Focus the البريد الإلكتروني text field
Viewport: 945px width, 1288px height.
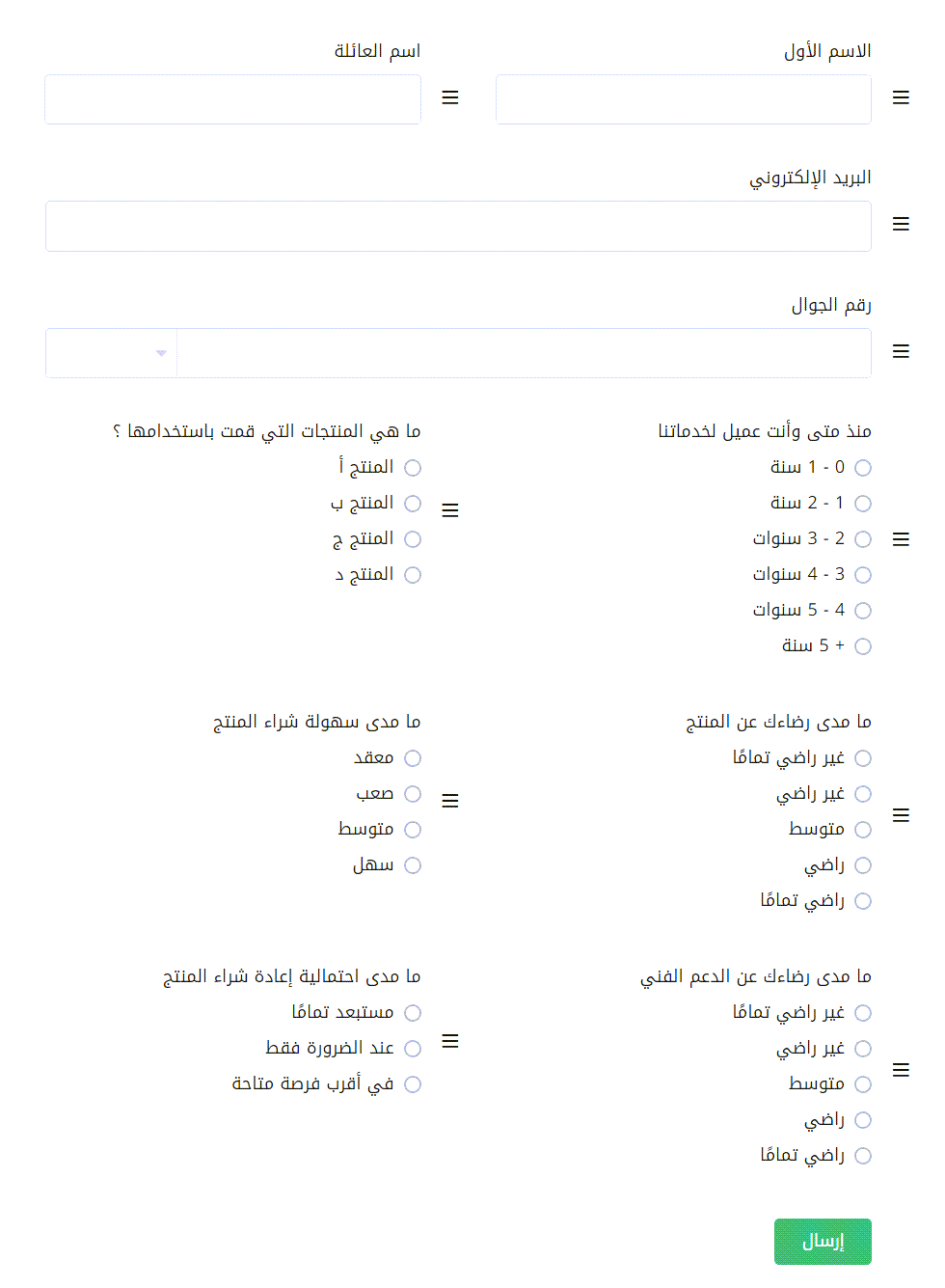[x=458, y=227]
